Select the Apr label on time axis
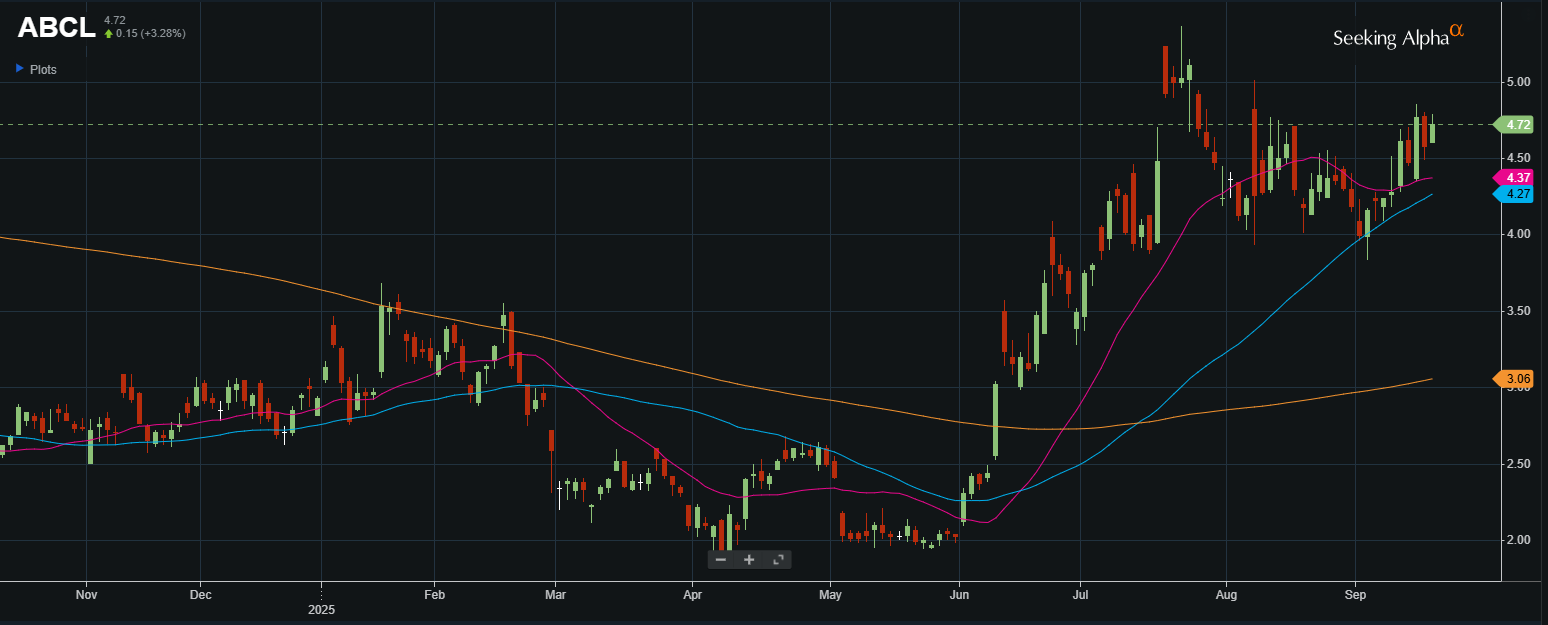The width and height of the screenshot is (1548, 625). tap(692, 595)
